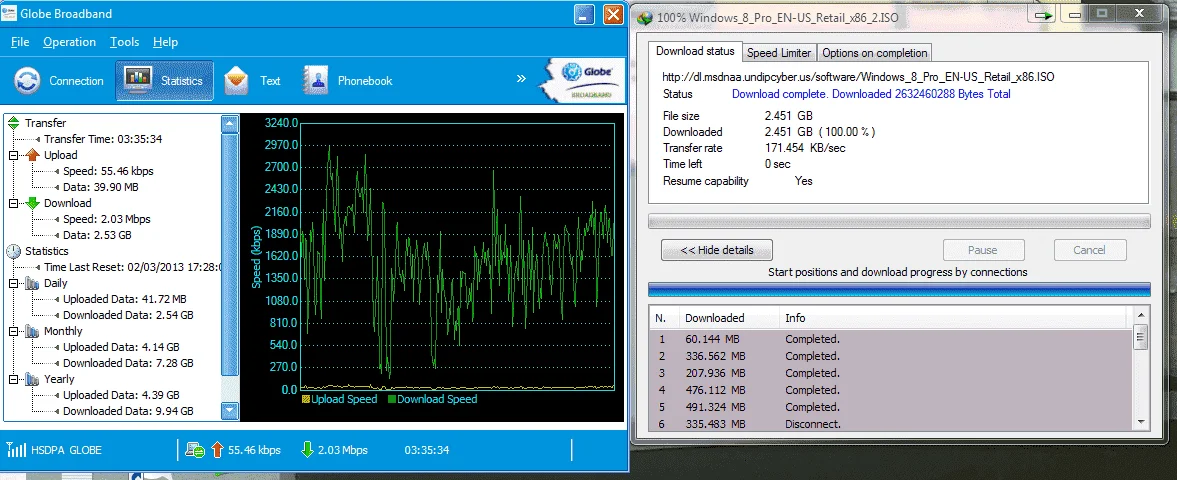Click the Statistics monitor icon

tap(137, 78)
